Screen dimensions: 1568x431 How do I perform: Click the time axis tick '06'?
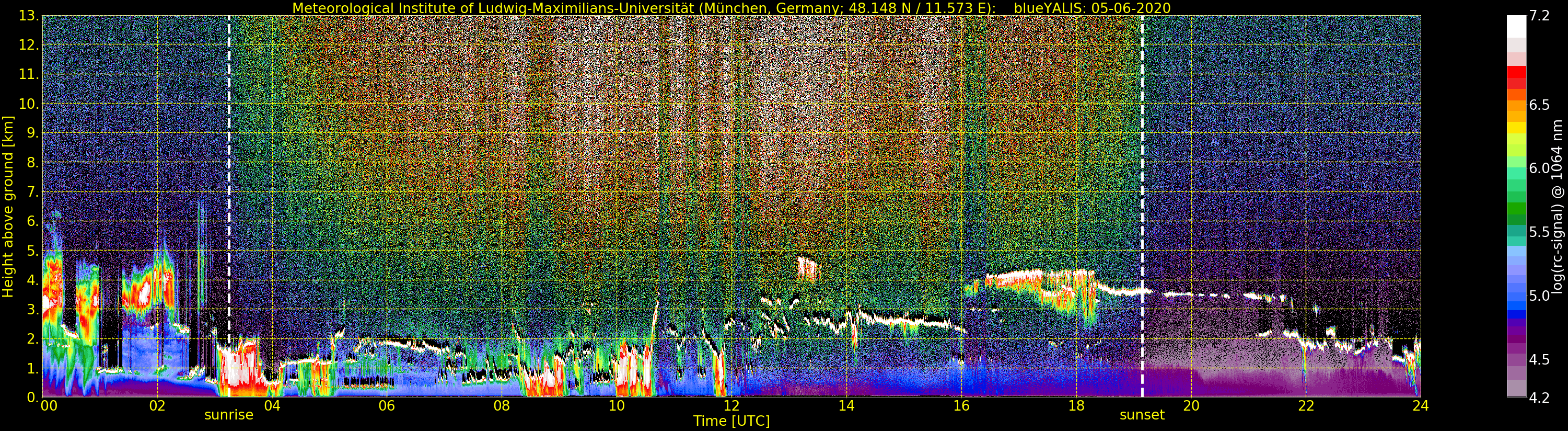[x=387, y=405]
